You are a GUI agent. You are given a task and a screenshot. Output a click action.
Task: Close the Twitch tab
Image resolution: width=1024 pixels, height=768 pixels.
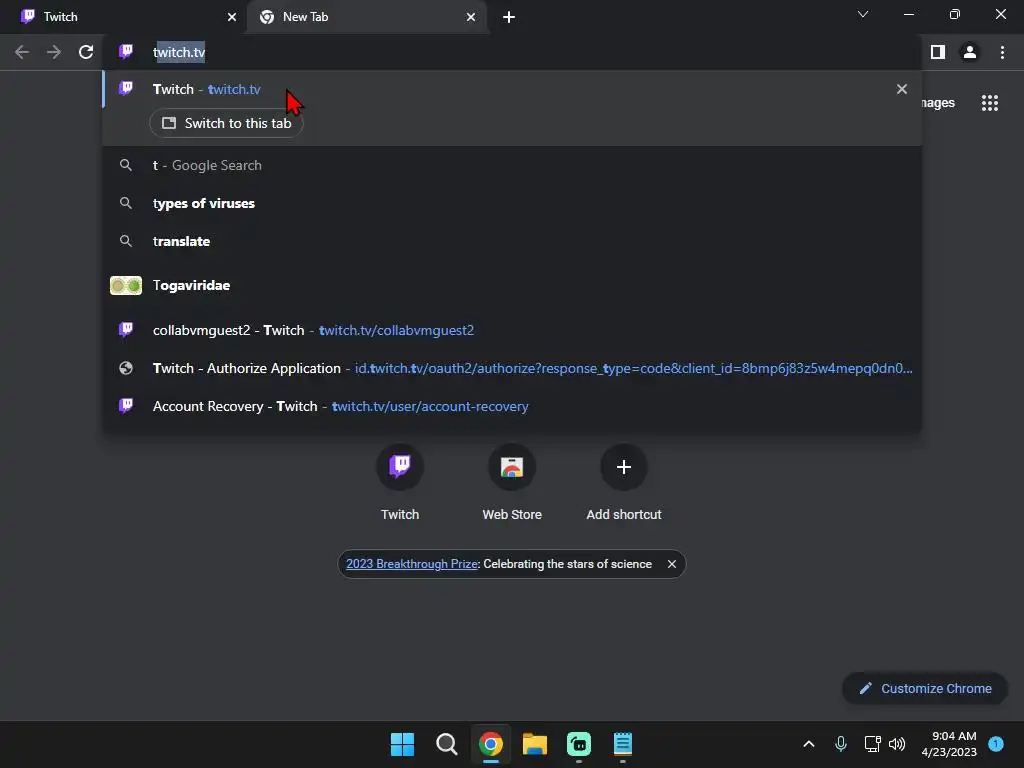pyautogui.click(x=232, y=17)
